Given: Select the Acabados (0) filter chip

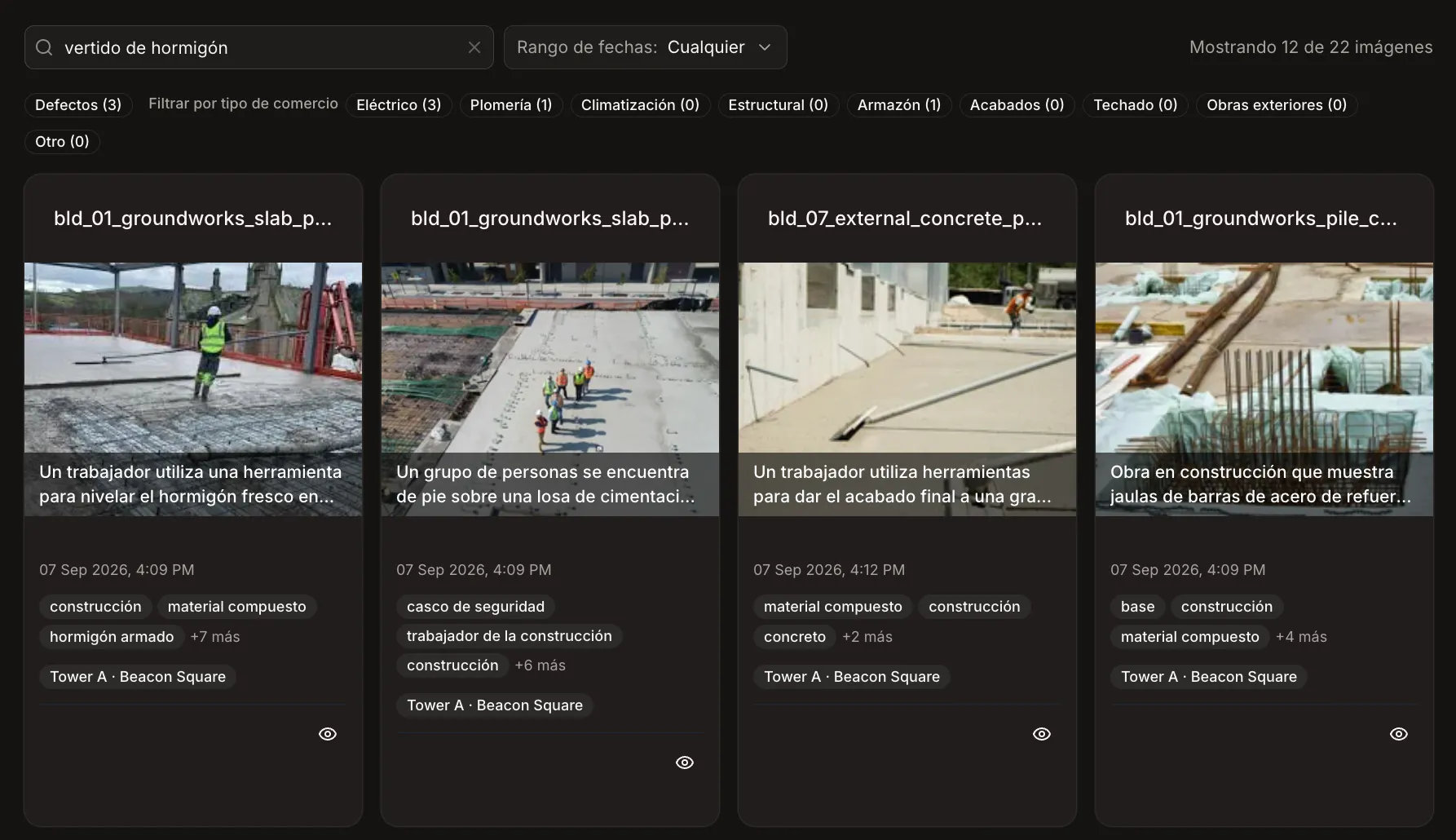Looking at the screenshot, I should click(1017, 105).
